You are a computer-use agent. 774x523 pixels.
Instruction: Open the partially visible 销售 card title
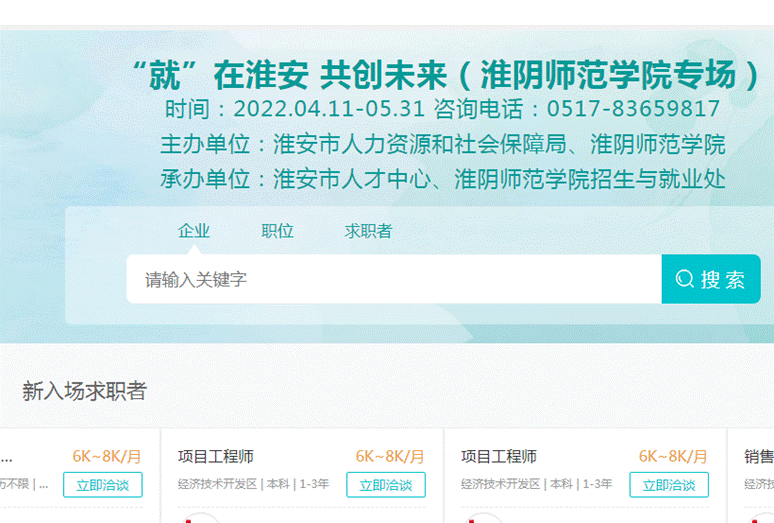[x=758, y=456]
